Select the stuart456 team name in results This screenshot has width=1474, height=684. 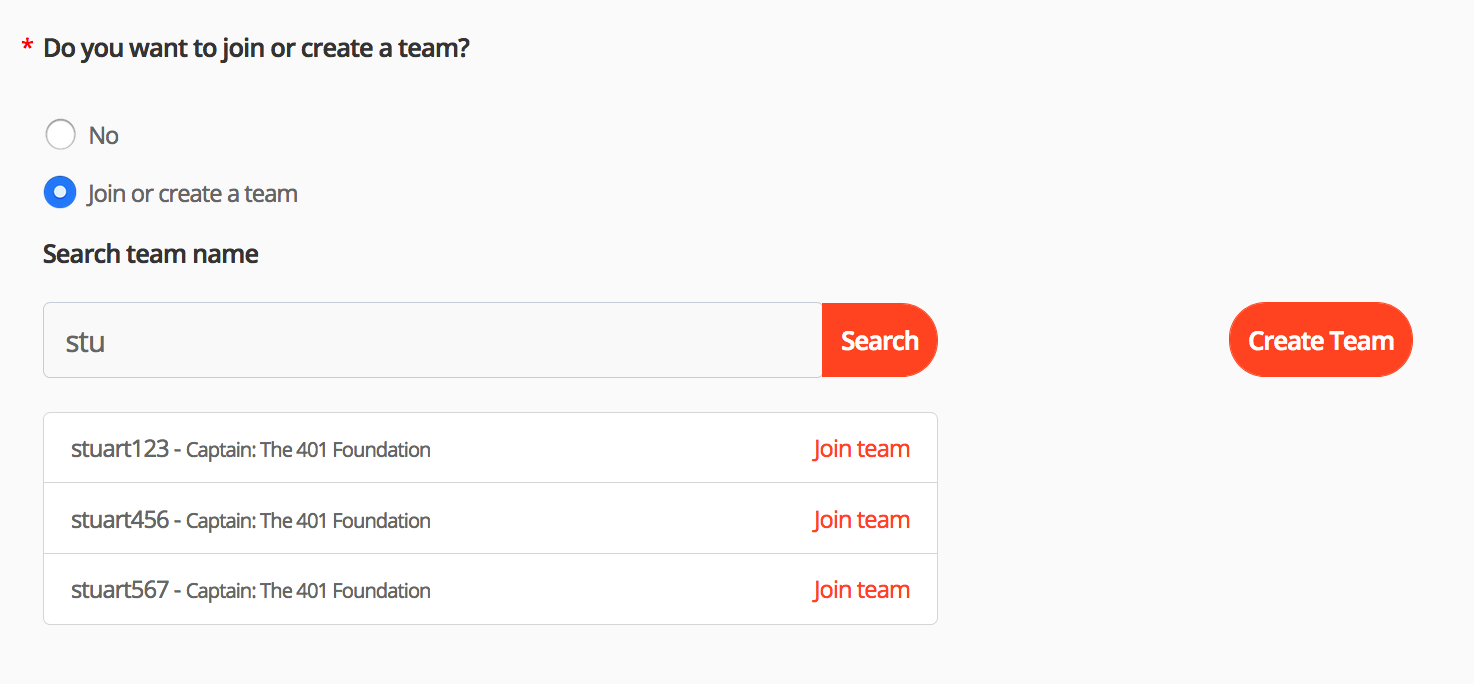(x=120, y=520)
